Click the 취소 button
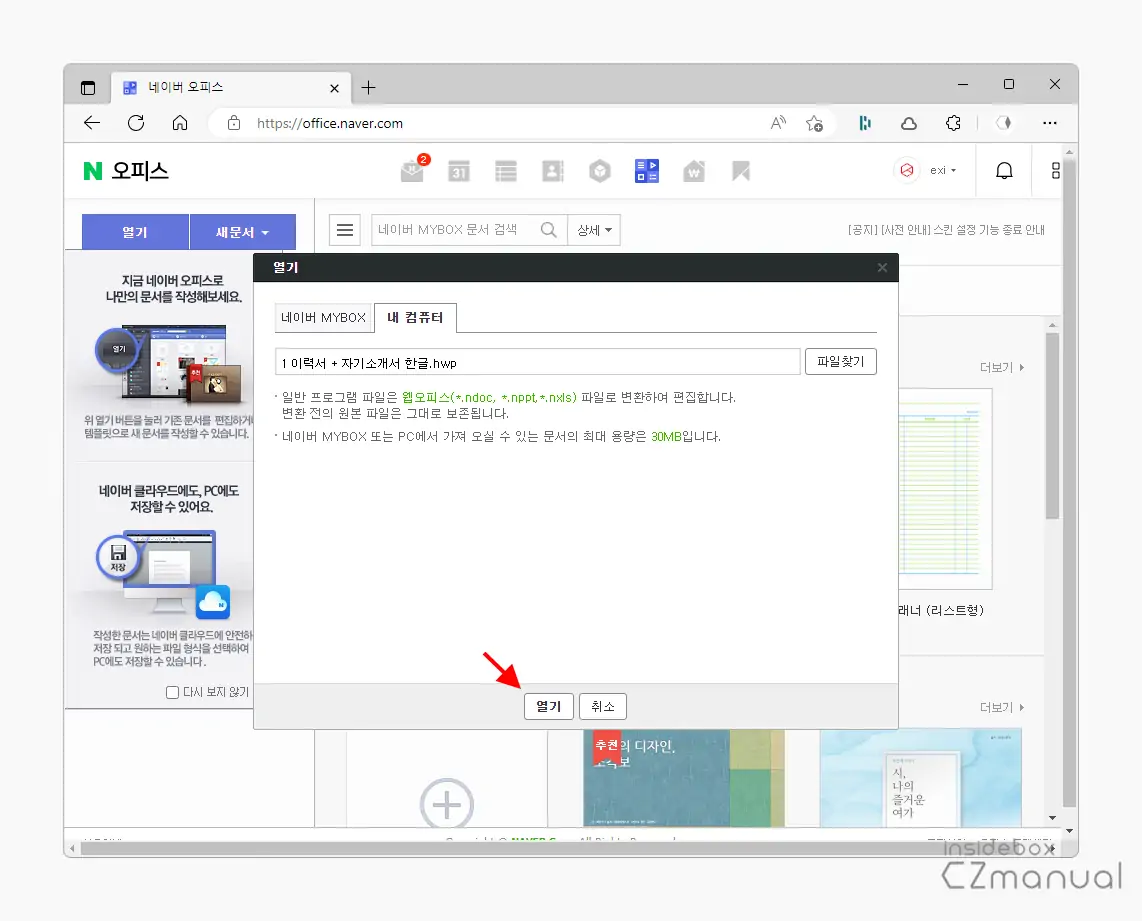The image size is (1142, 921). 603,707
